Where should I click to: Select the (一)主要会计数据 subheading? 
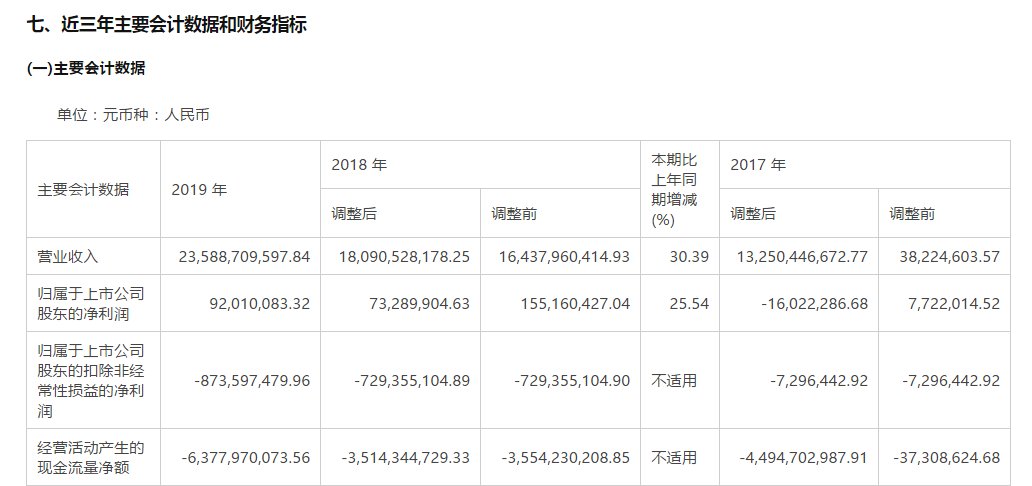[86, 69]
